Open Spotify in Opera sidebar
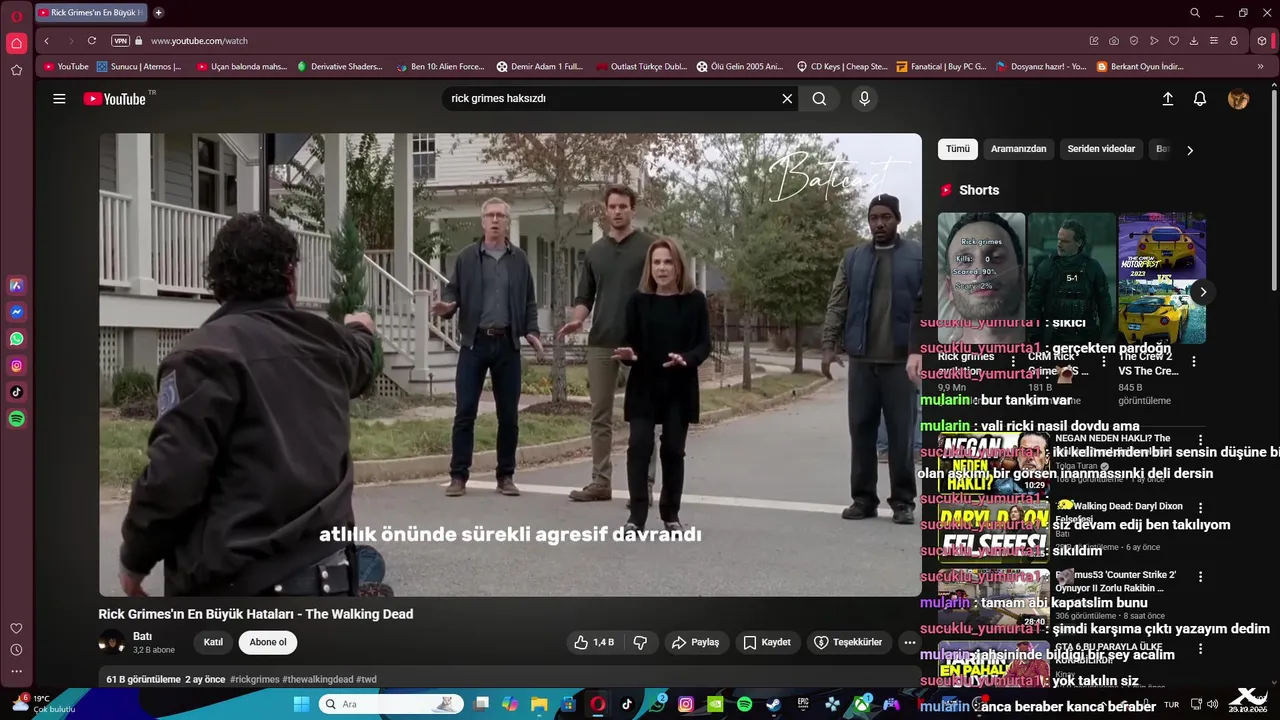The image size is (1280, 720). [x=16, y=419]
